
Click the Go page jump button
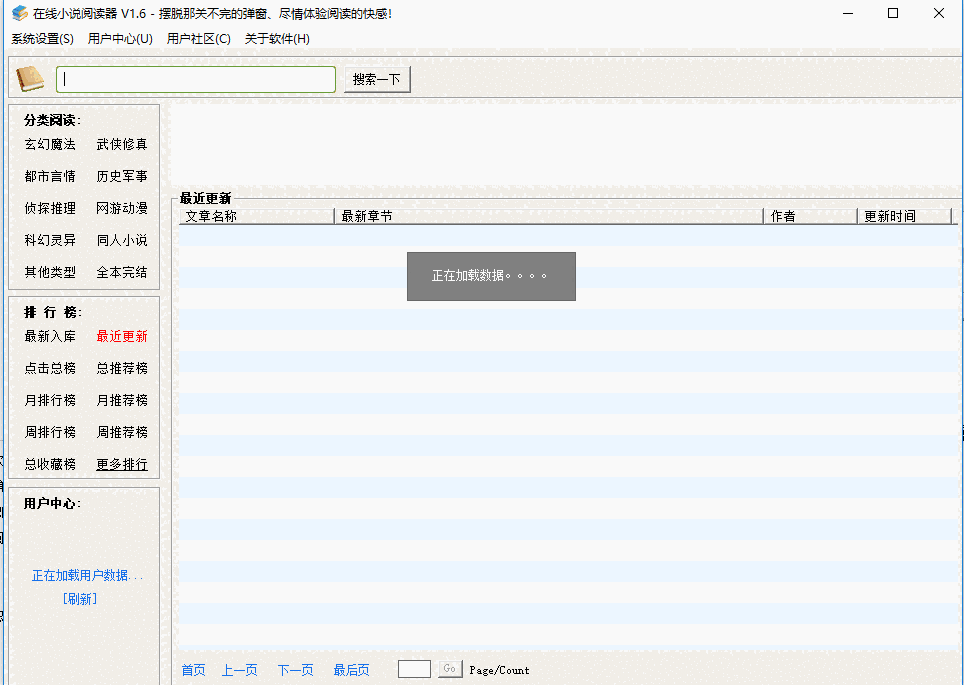(x=450, y=669)
